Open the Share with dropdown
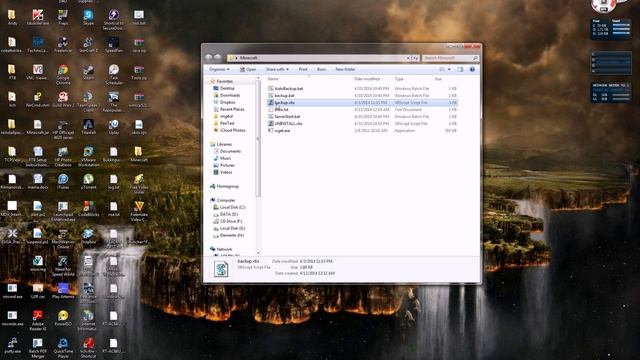 click(x=277, y=69)
